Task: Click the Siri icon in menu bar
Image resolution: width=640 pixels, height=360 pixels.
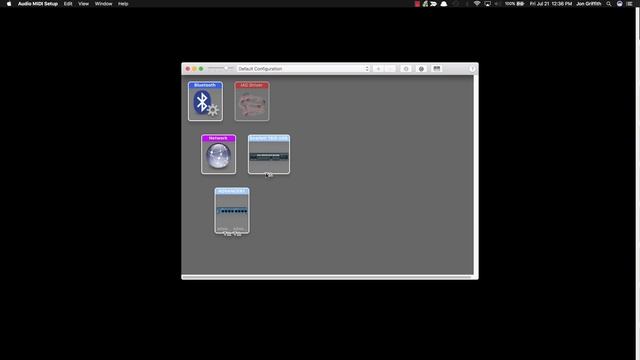Action: point(619,4)
